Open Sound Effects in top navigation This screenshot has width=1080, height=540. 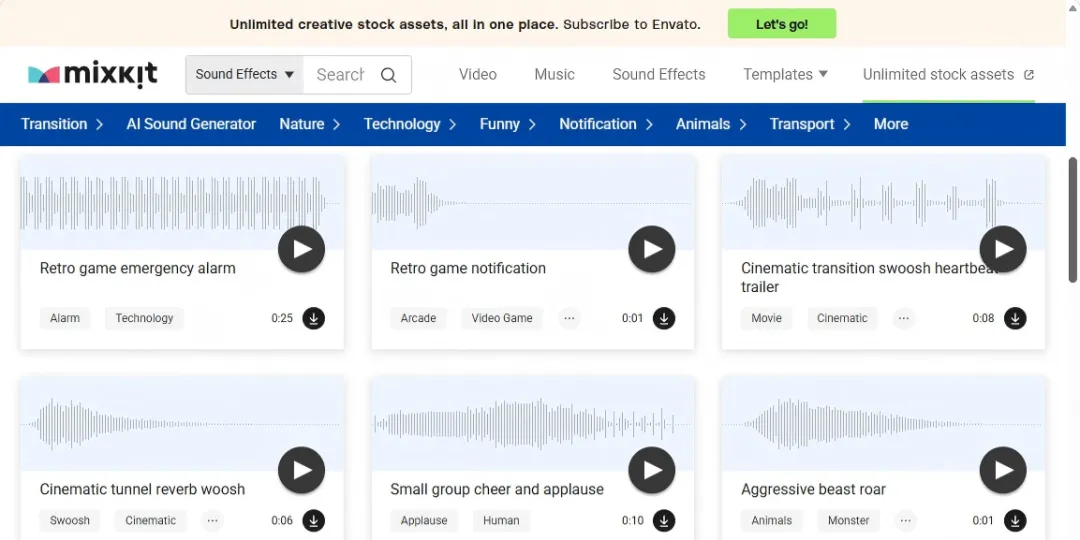coord(659,74)
